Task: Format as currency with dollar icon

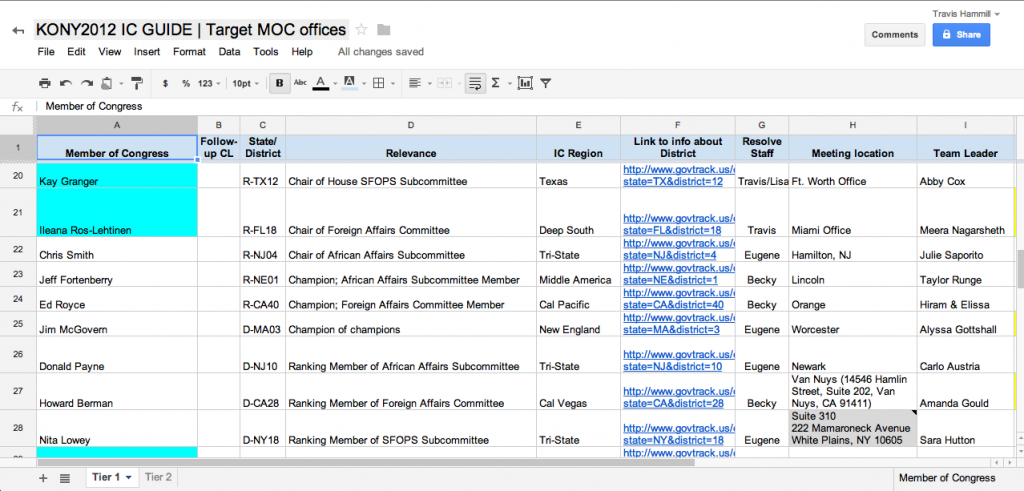Action: click(165, 84)
